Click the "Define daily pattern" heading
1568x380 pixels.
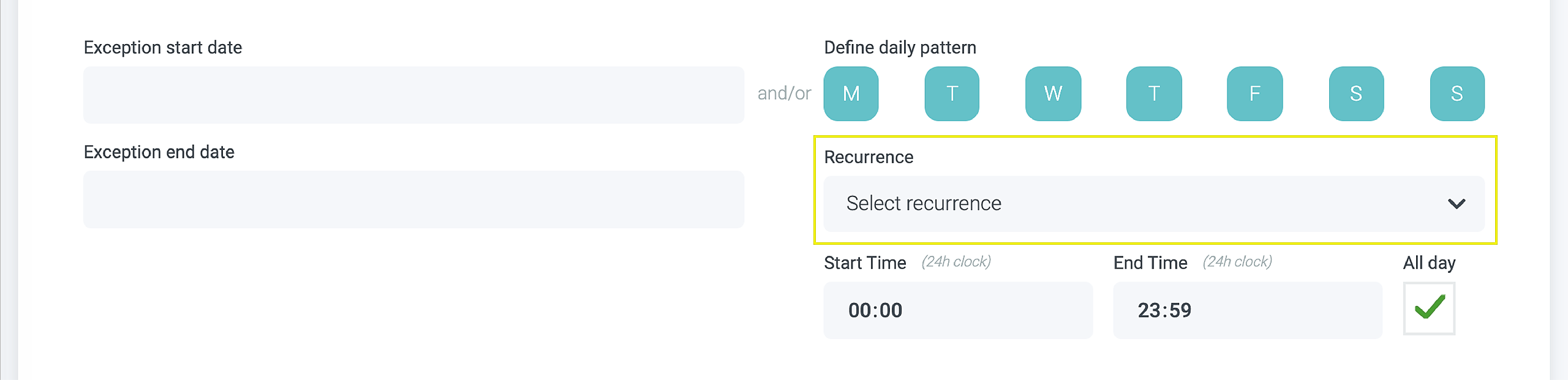tap(900, 48)
